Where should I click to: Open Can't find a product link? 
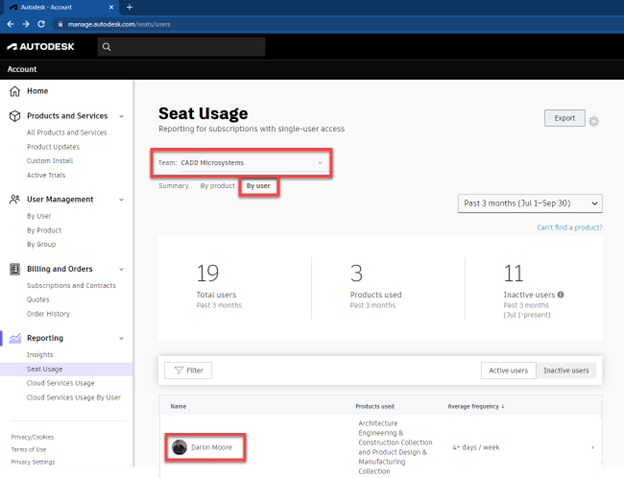click(x=569, y=228)
